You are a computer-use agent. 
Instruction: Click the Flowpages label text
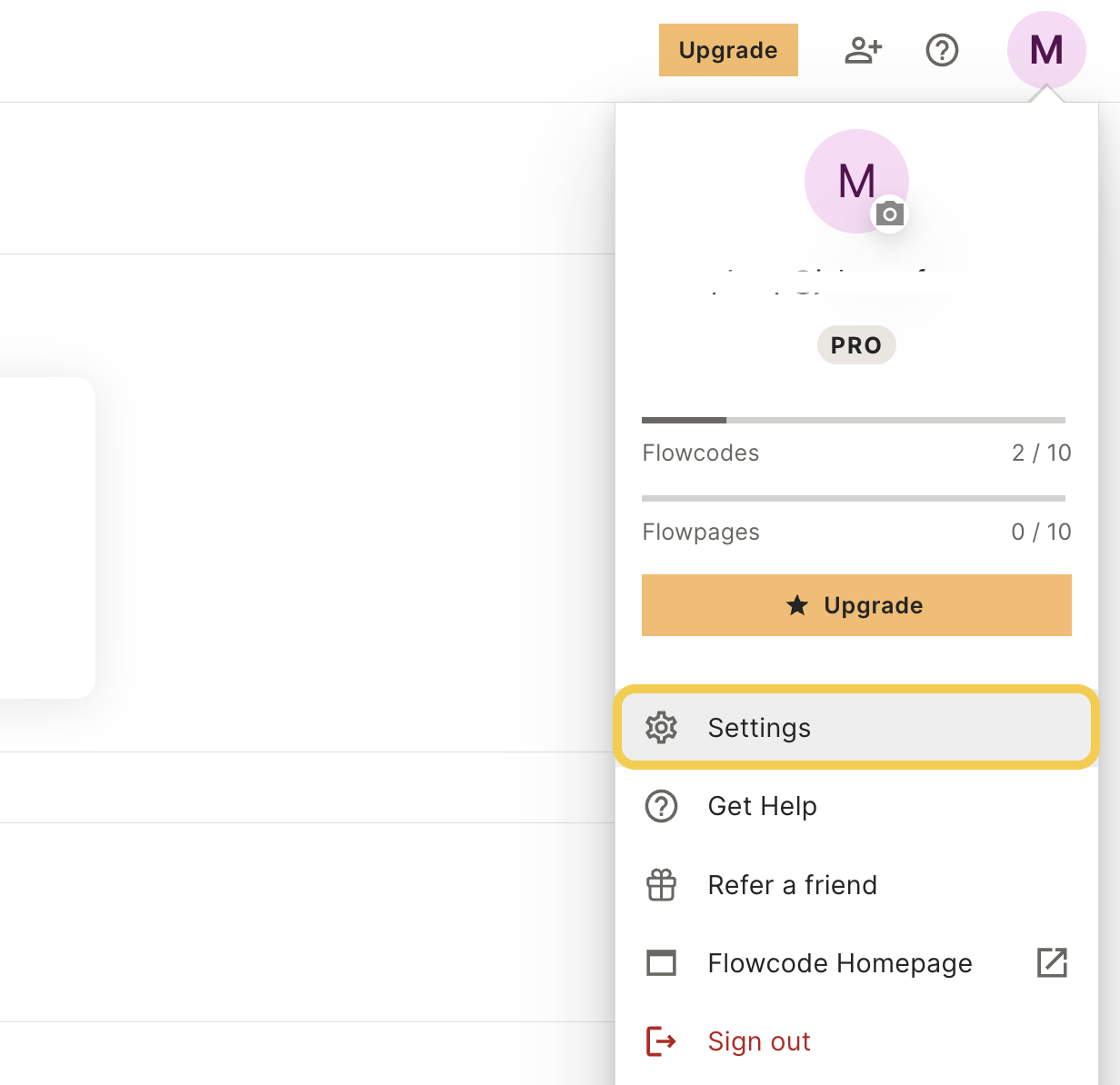pyautogui.click(x=701, y=532)
